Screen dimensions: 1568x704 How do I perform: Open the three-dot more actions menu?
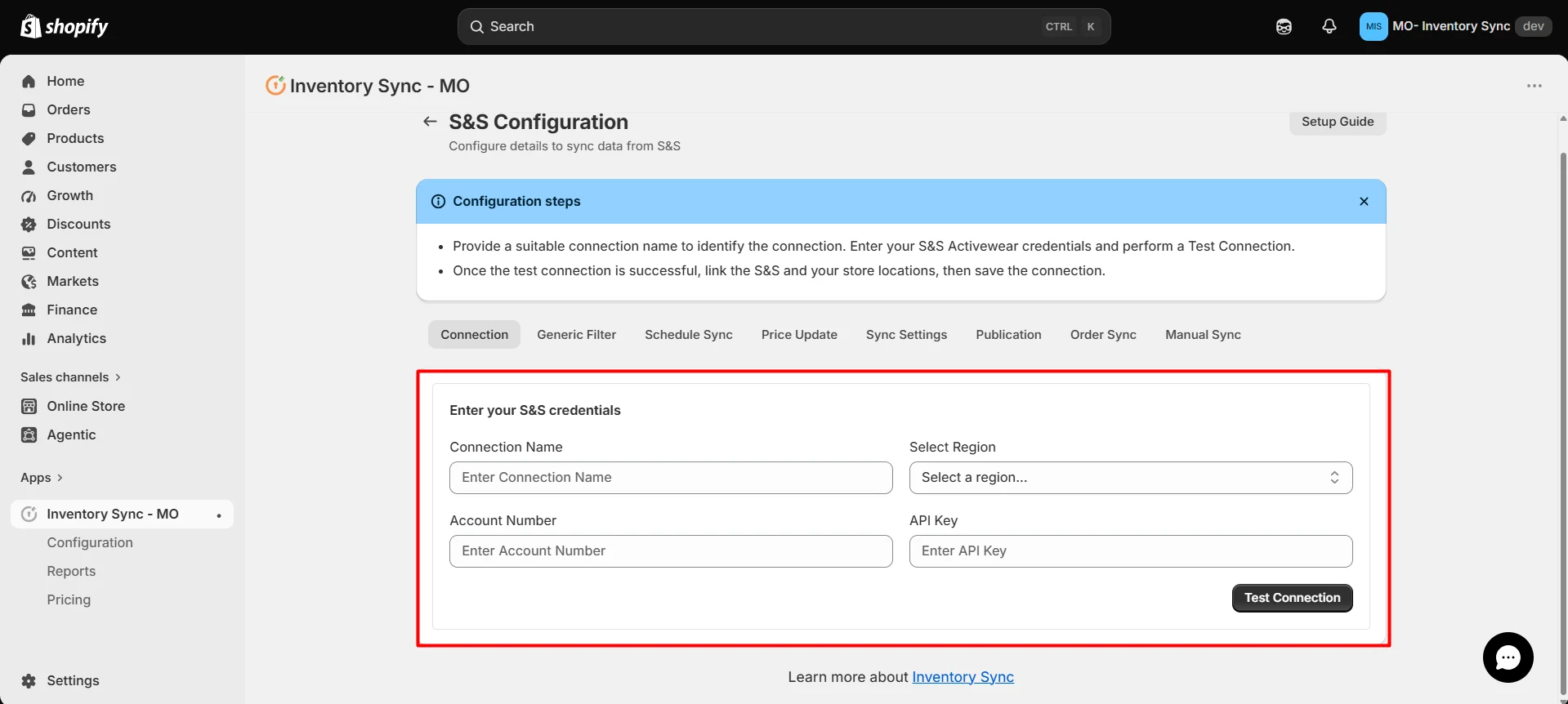1534,86
